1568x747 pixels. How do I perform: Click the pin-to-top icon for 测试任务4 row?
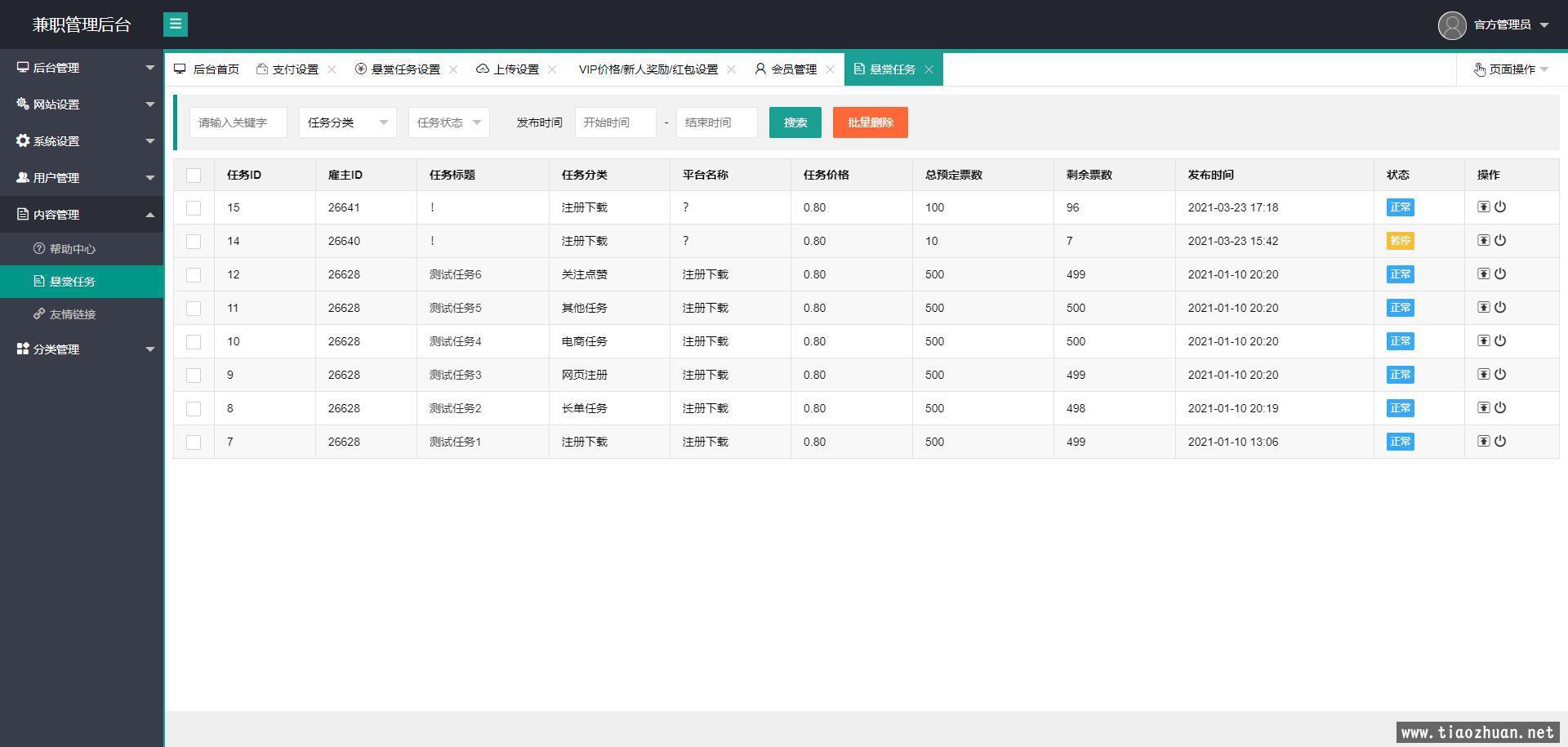coord(1483,341)
